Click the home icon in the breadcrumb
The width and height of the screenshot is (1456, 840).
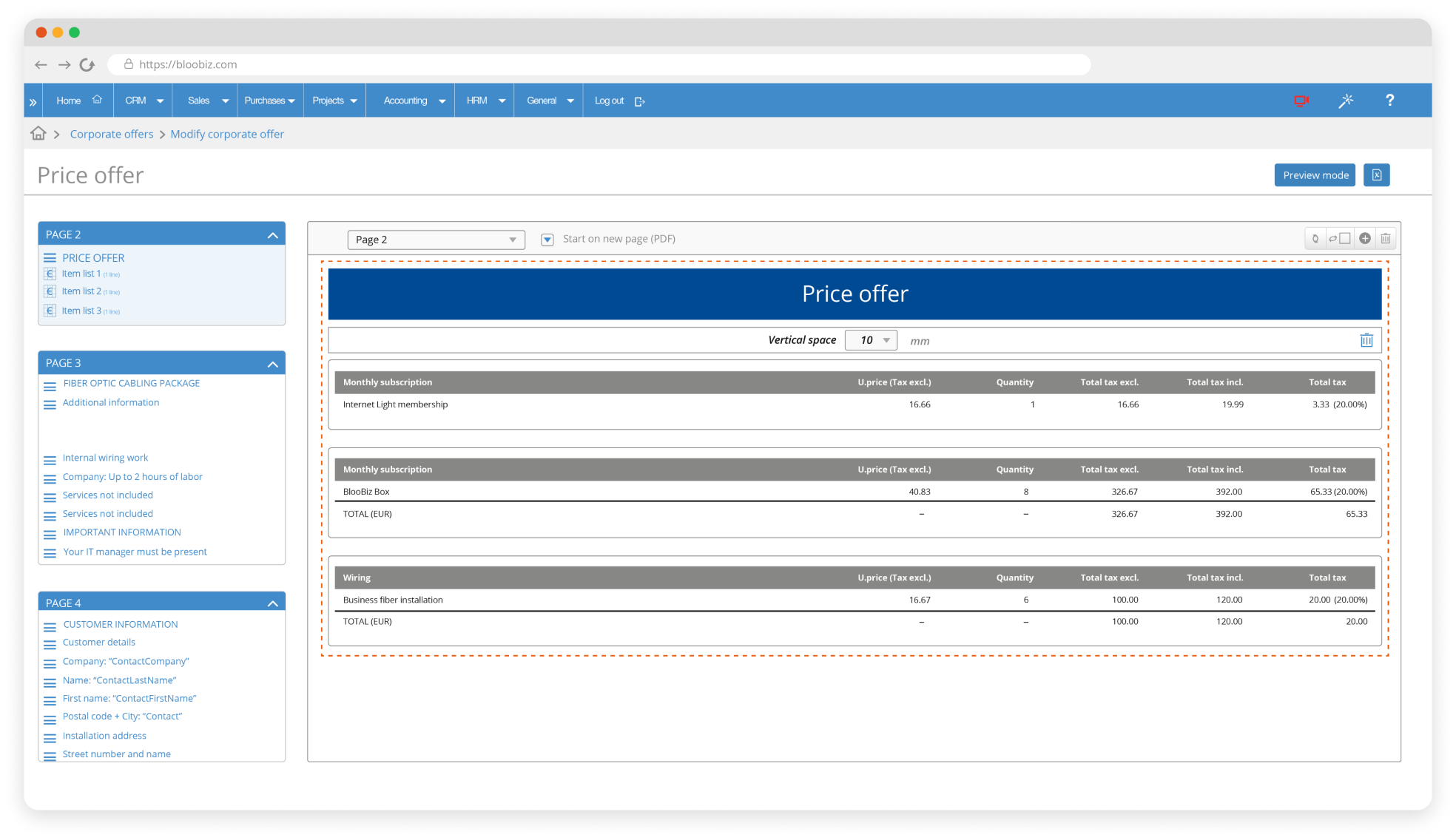point(38,133)
